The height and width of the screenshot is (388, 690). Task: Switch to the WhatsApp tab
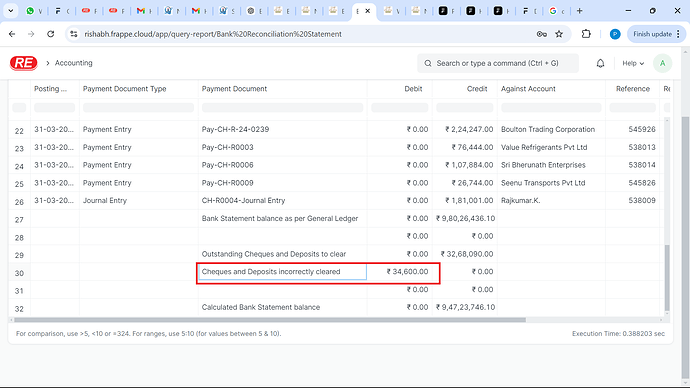33,11
